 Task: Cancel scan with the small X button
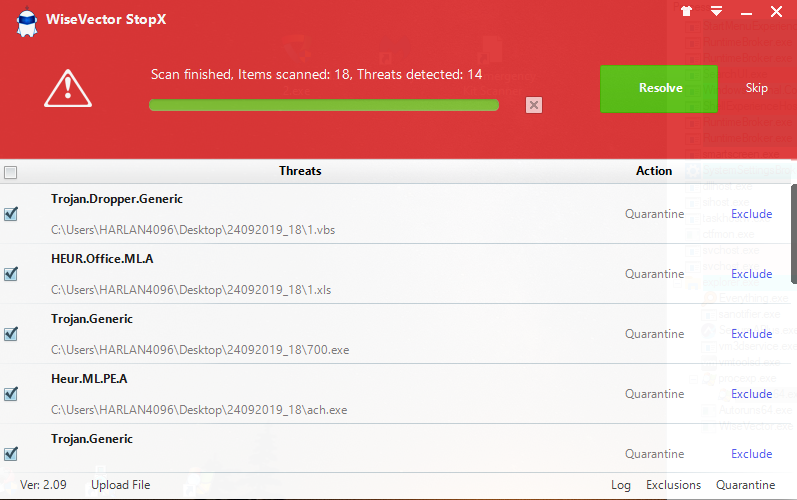pyautogui.click(x=534, y=105)
